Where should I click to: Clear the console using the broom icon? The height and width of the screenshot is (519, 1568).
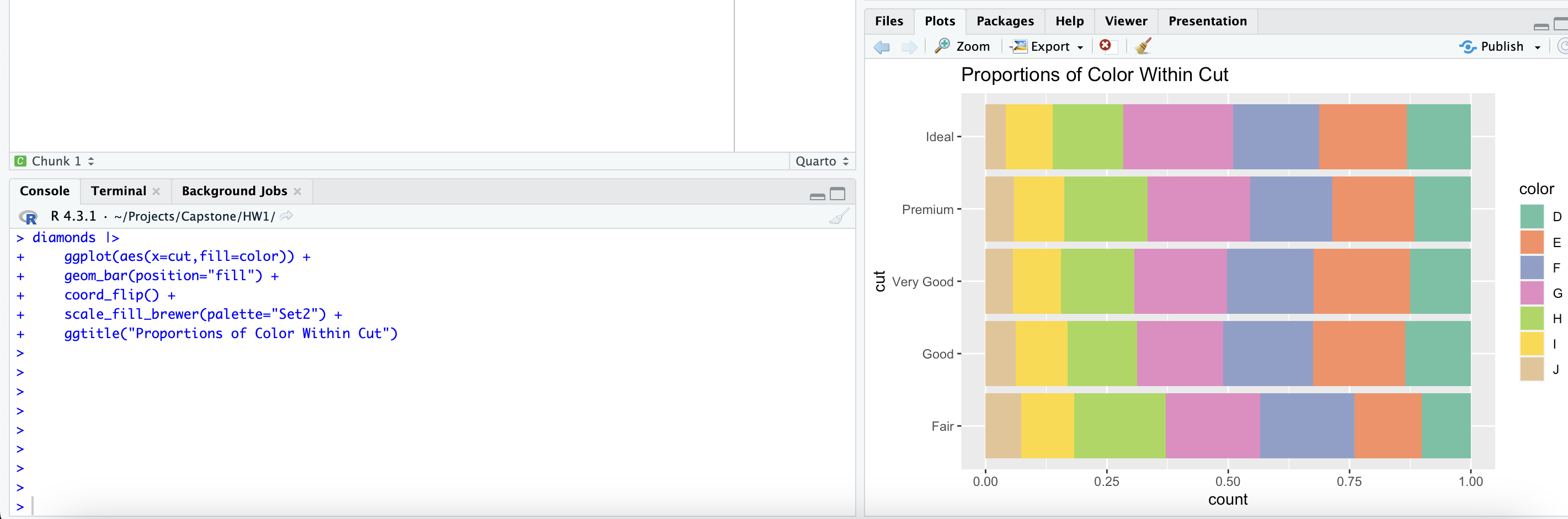[839, 216]
